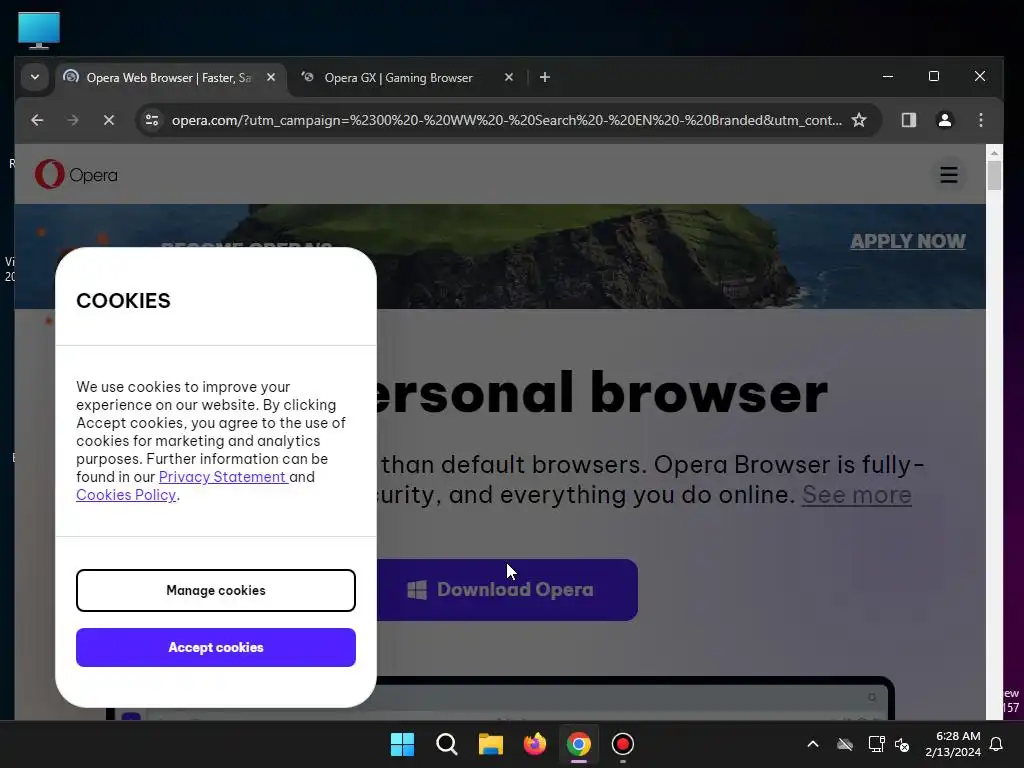Switch to Opera GX Gaming Browser tab
Screen dimensions: 1024x768
click(398, 78)
